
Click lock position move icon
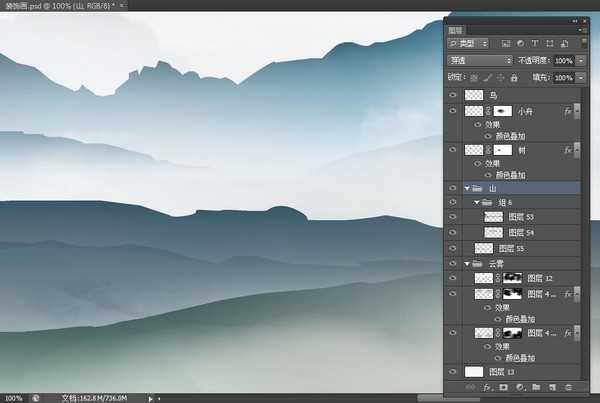coord(501,78)
